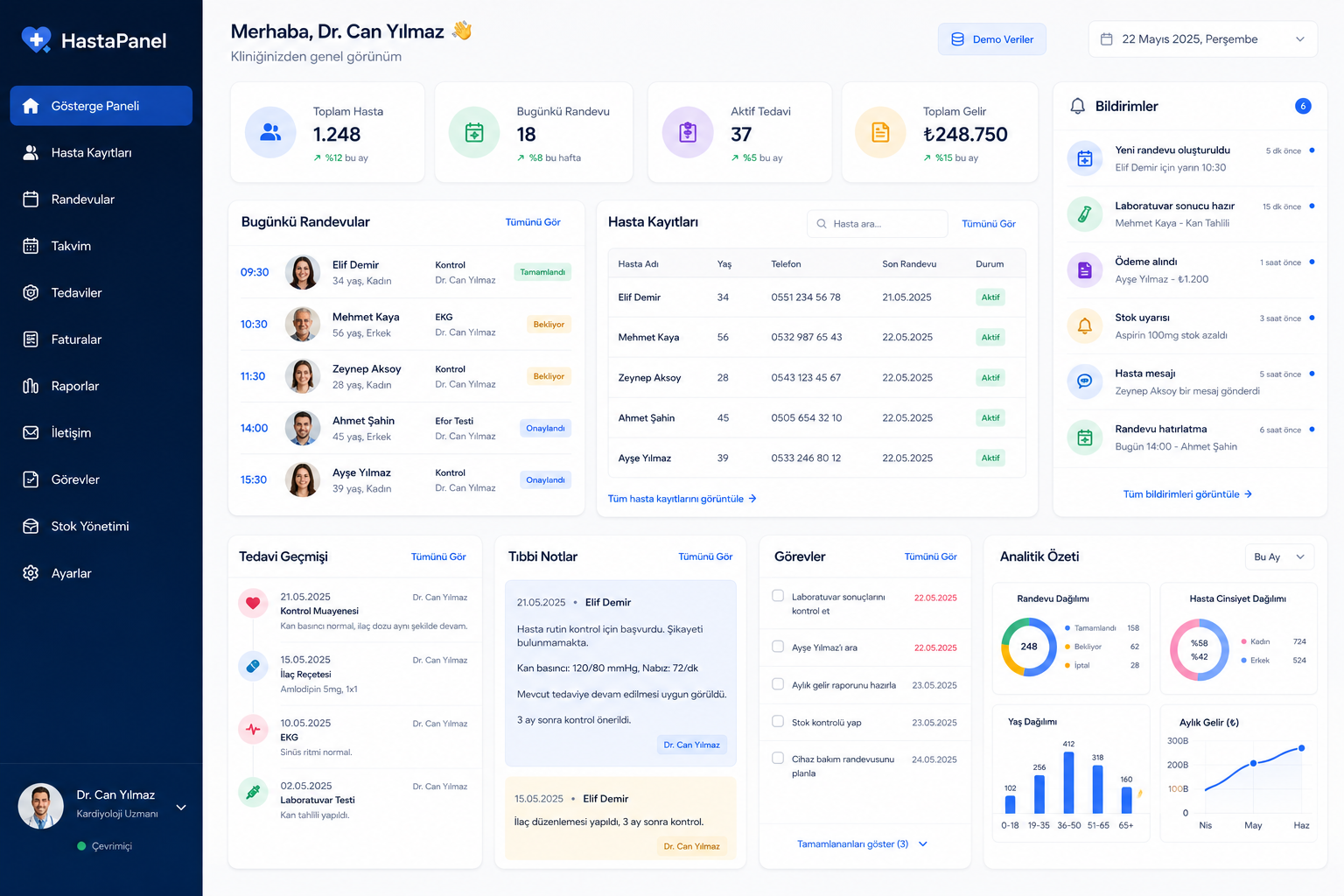Click the Toplam Gelir document icon
The image size is (1344, 896).
pyautogui.click(x=880, y=132)
